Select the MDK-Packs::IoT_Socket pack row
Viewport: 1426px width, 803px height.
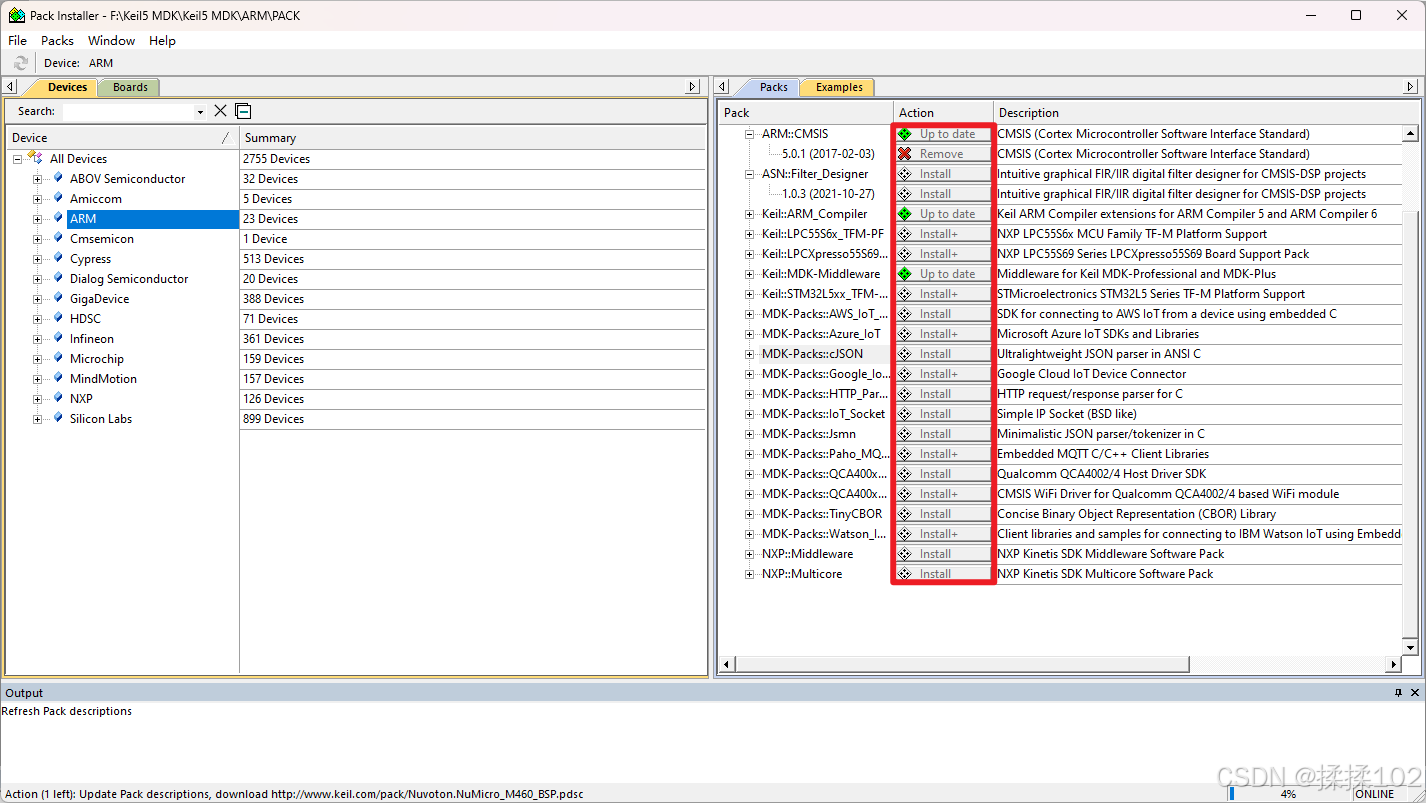823,414
